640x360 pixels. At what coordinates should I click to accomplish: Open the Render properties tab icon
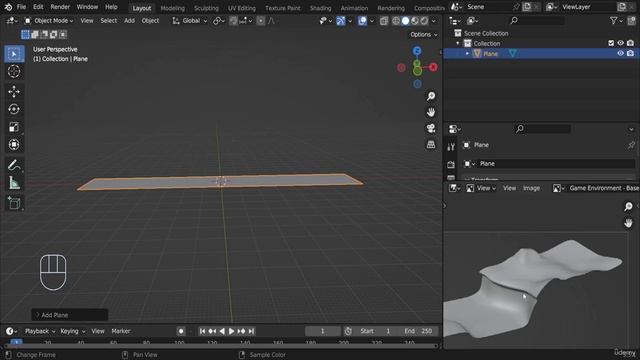point(451,164)
